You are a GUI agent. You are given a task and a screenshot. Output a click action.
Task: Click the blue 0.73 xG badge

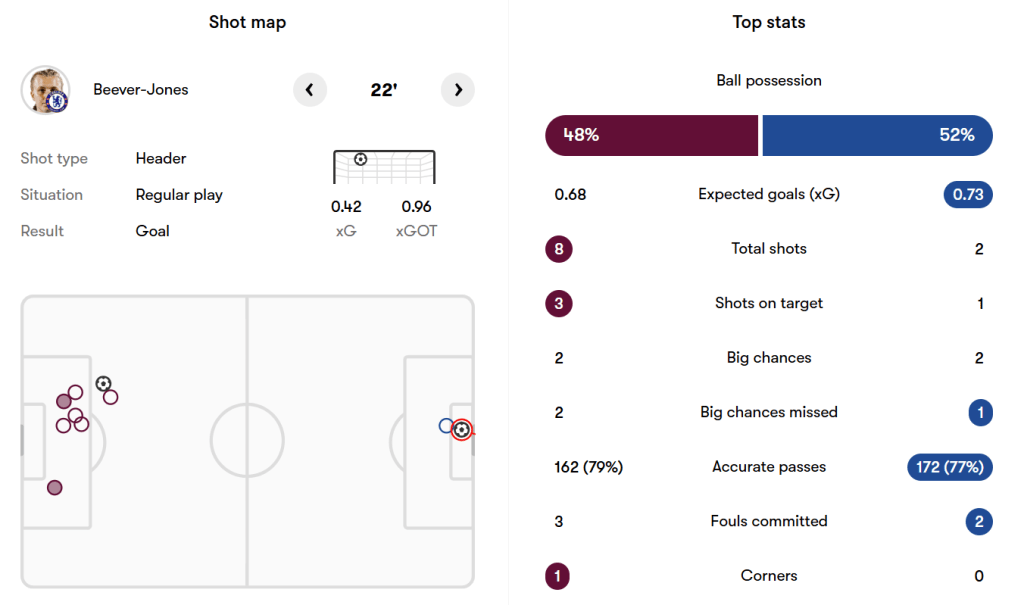click(968, 194)
